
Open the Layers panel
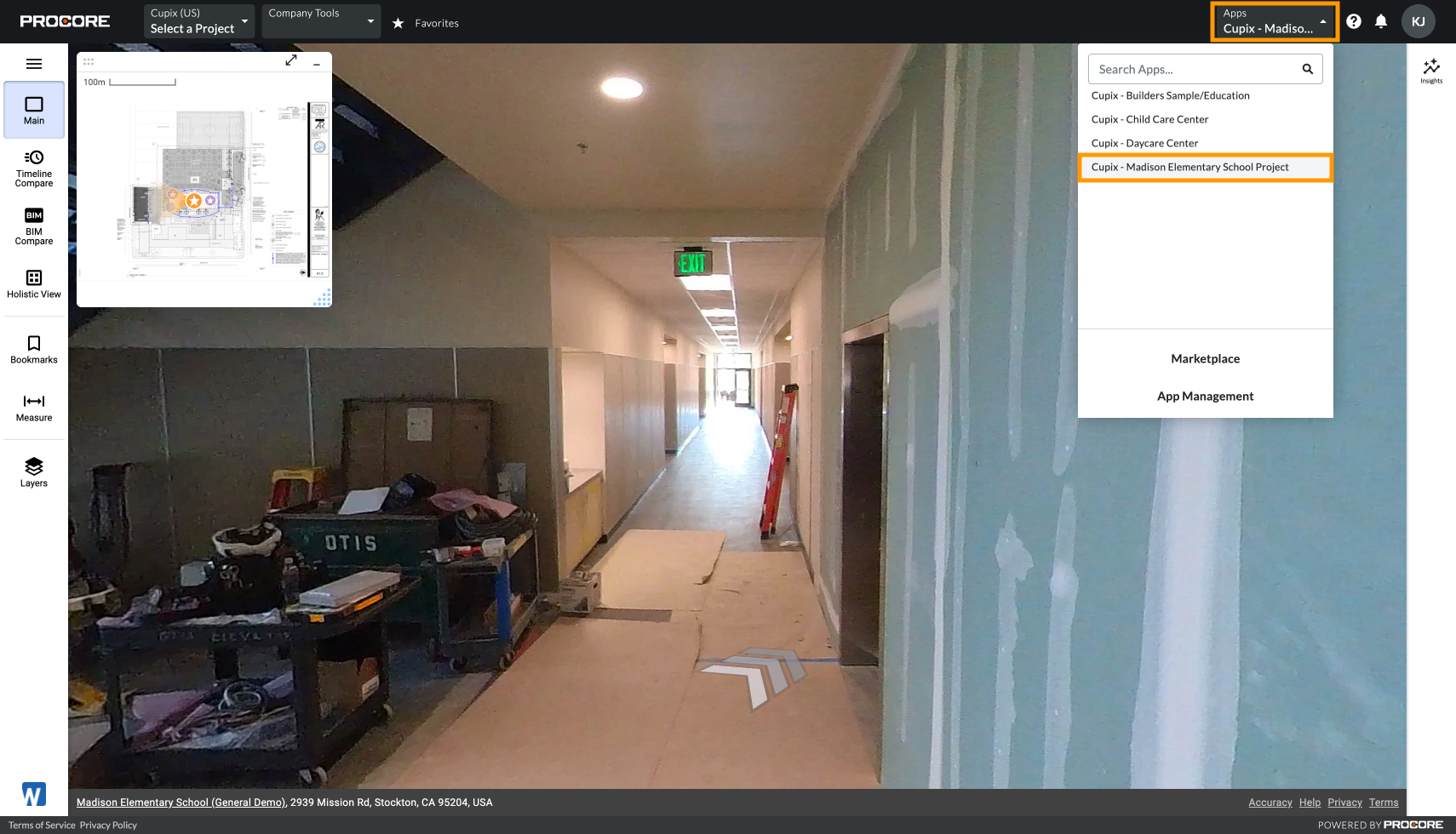coord(34,472)
